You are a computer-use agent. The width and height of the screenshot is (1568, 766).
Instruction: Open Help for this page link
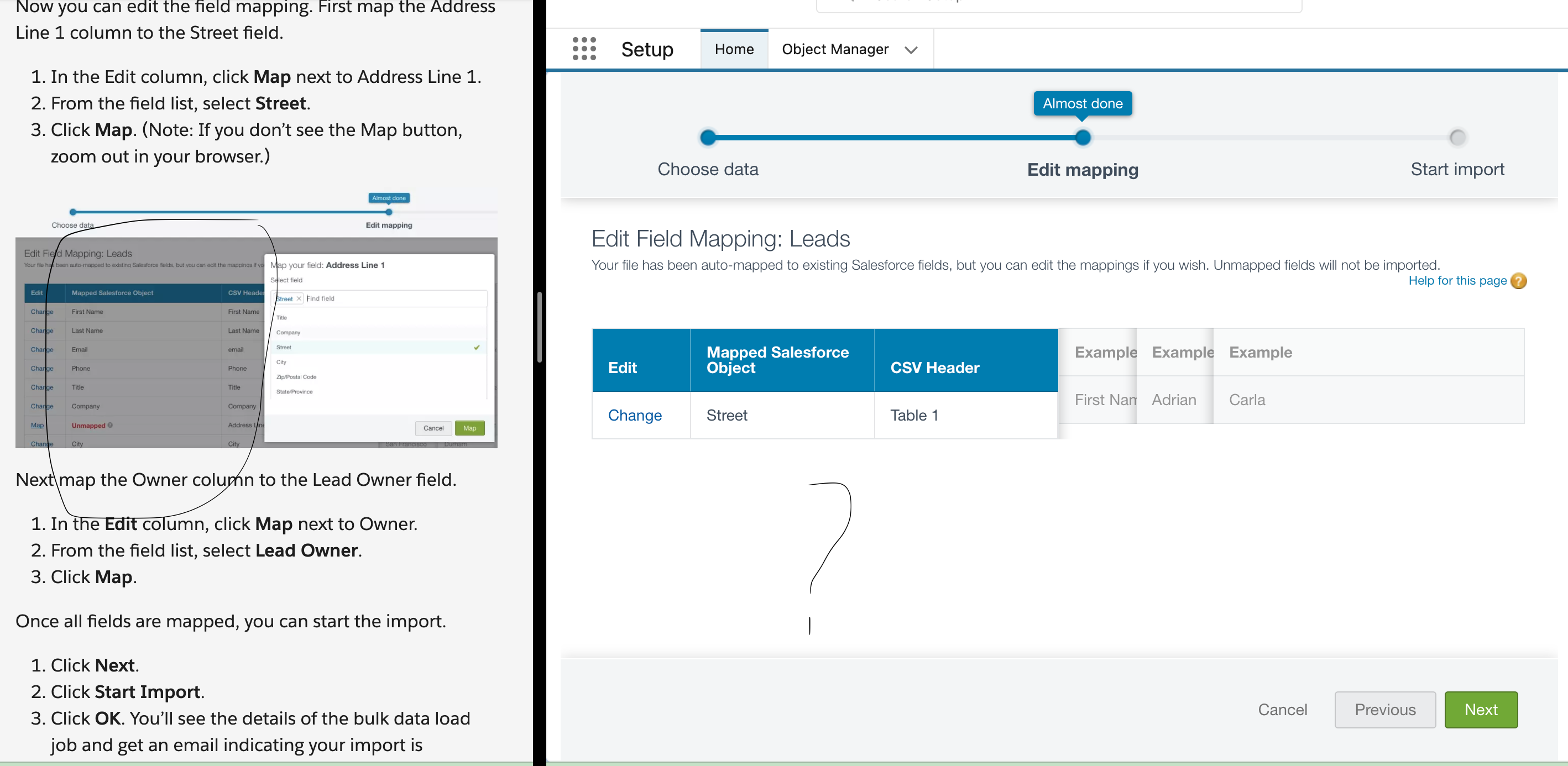(x=1457, y=281)
